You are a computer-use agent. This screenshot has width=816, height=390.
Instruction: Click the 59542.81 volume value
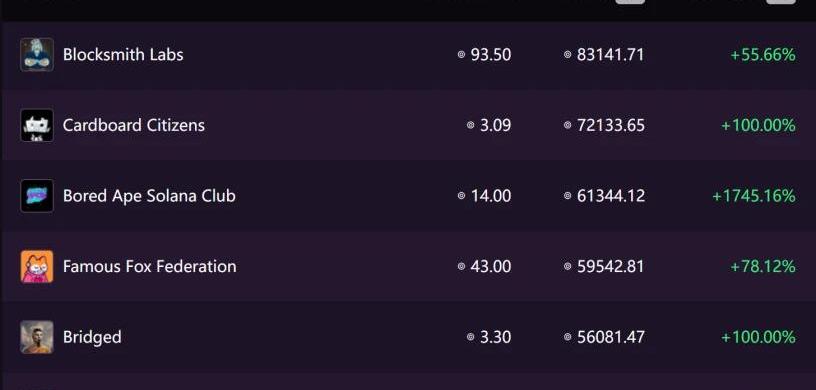610,267
